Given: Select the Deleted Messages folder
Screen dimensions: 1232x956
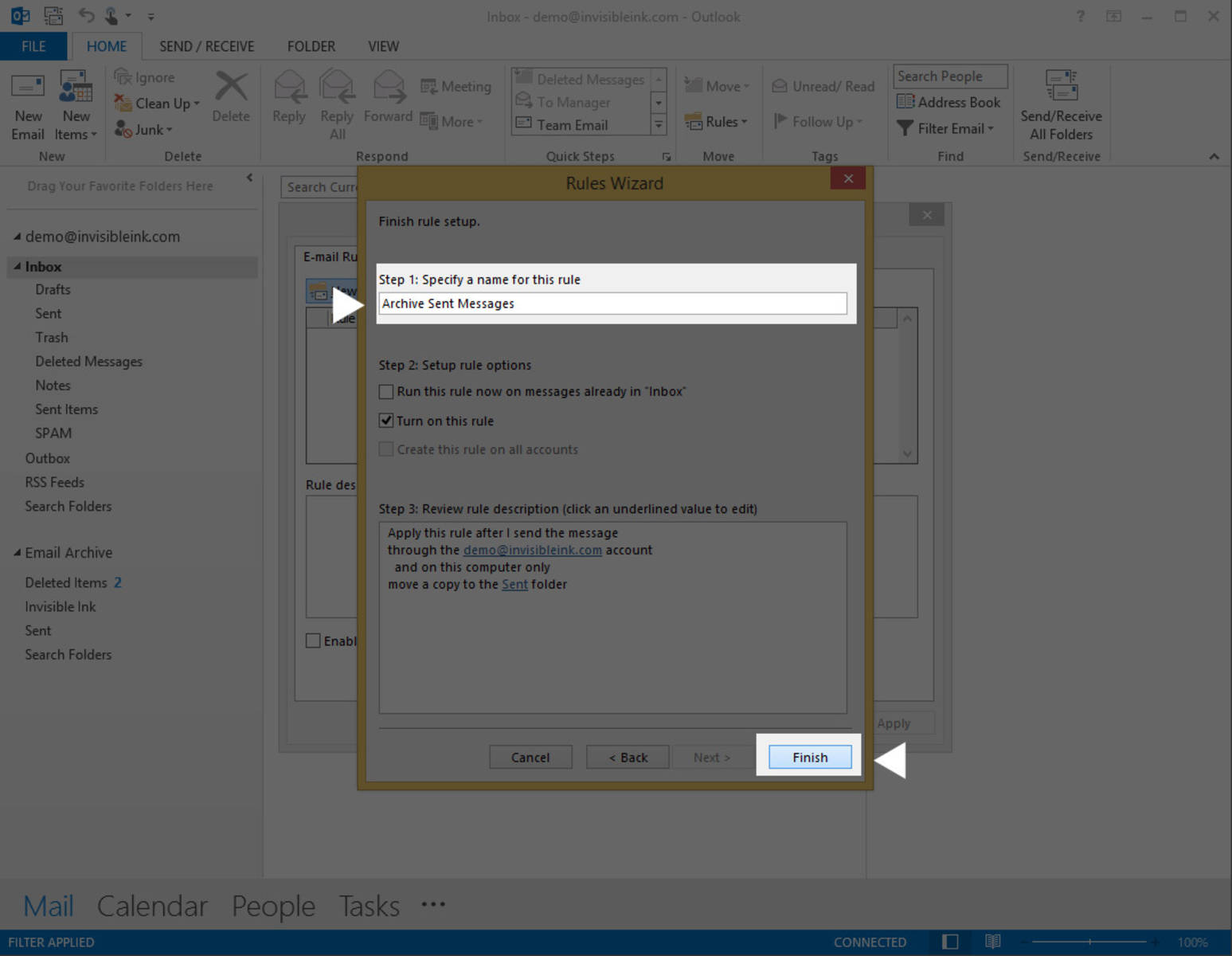Looking at the screenshot, I should [x=88, y=361].
